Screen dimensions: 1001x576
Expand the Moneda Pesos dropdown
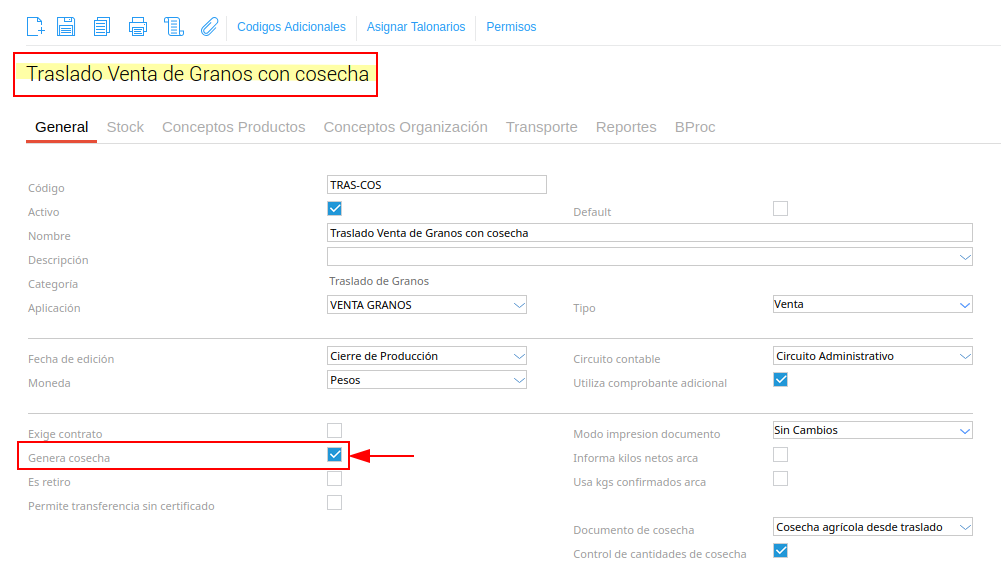pyautogui.click(x=426, y=380)
